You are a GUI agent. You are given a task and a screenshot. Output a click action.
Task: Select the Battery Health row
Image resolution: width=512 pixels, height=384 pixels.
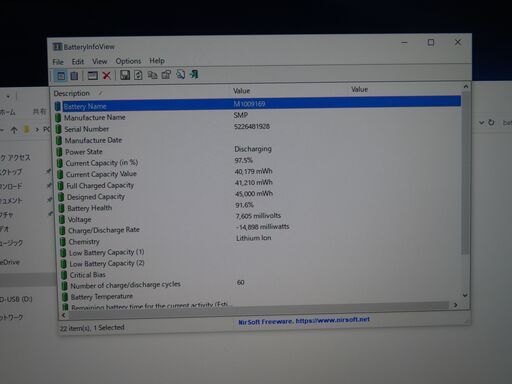pos(260,207)
